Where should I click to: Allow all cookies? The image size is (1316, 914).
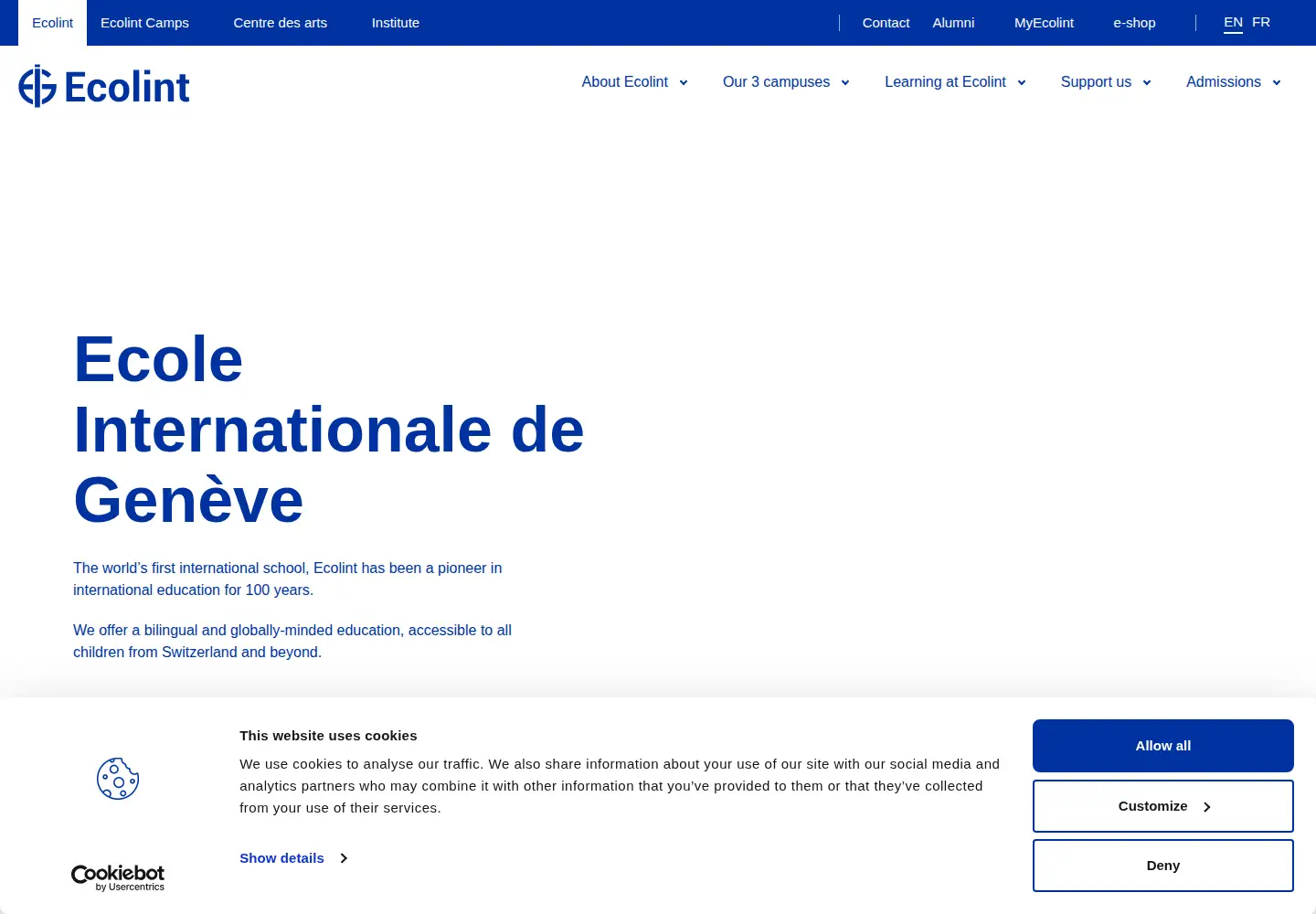tap(1162, 746)
